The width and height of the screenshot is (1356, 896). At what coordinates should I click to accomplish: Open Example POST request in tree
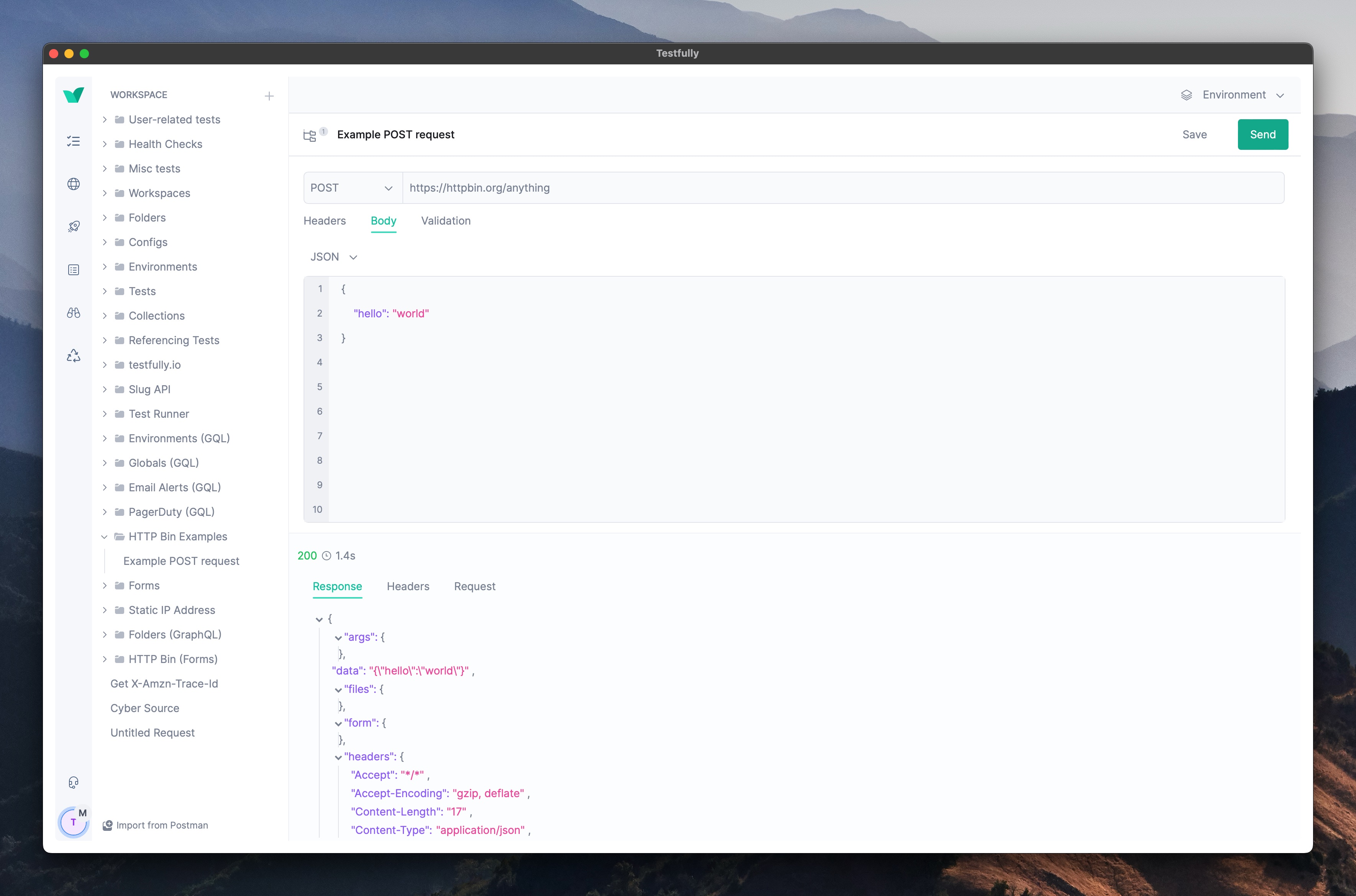coord(181,561)
